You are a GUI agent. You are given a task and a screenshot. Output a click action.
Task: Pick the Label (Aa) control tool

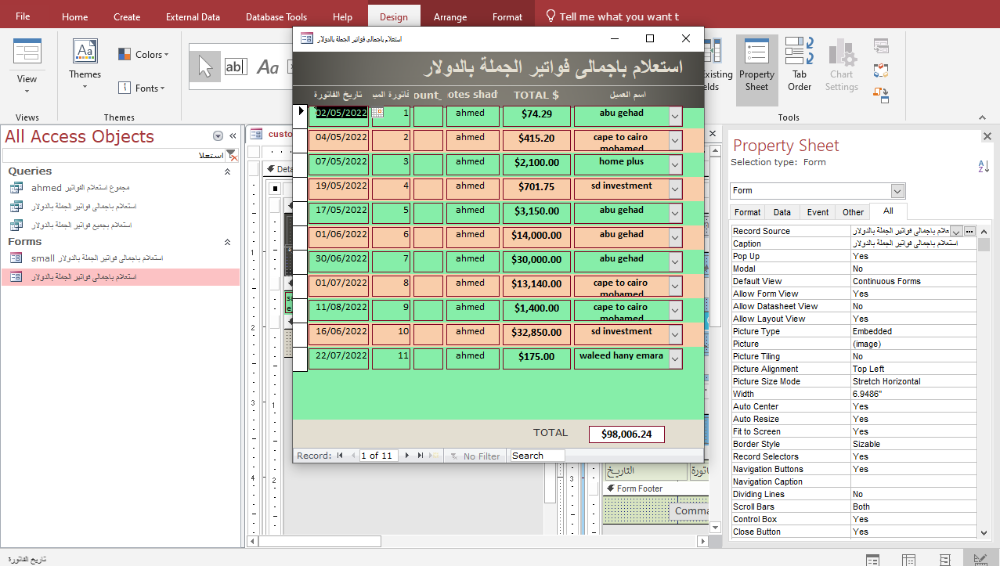267,67
